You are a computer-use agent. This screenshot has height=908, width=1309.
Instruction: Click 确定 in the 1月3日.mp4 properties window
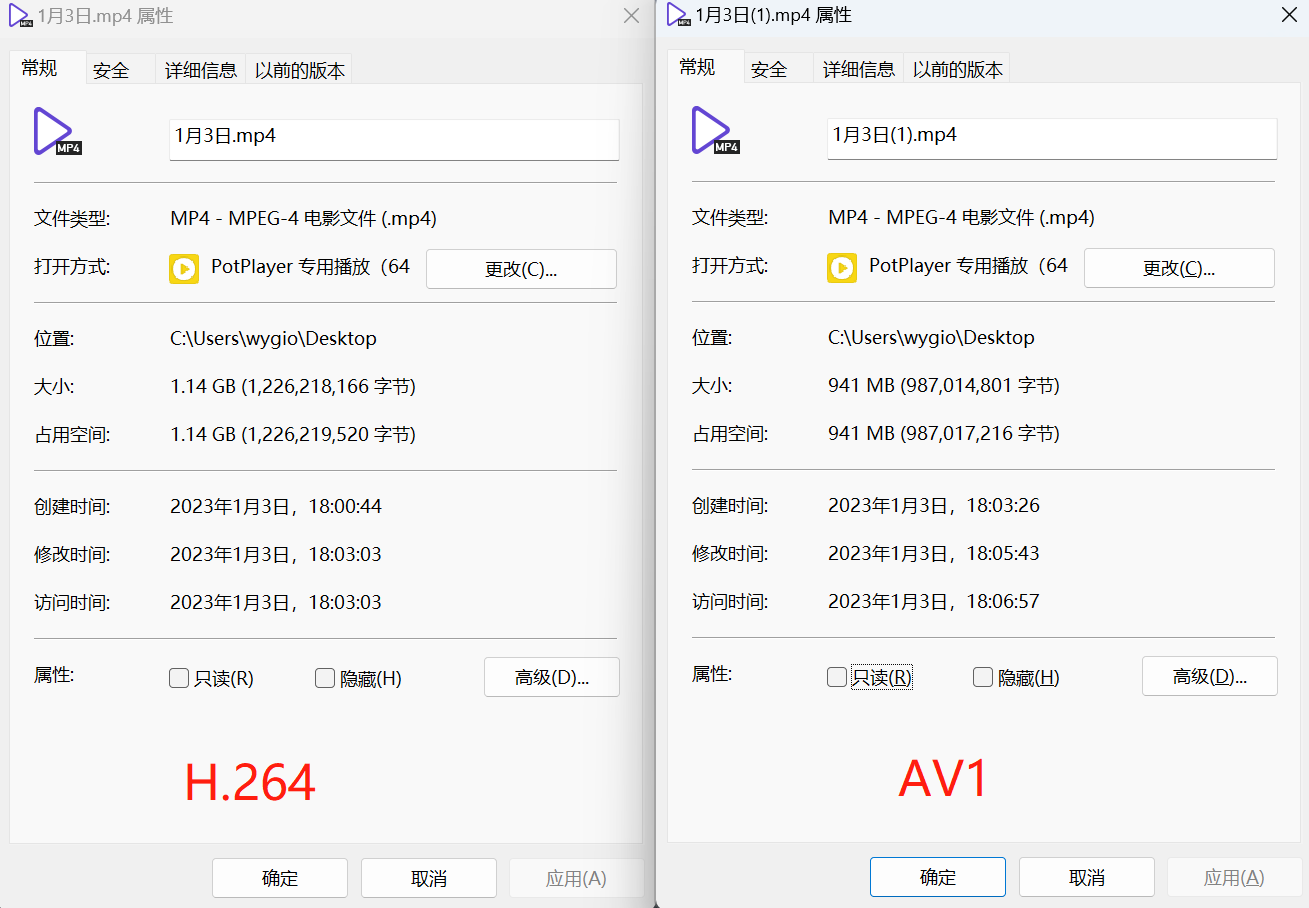(280, 878)
